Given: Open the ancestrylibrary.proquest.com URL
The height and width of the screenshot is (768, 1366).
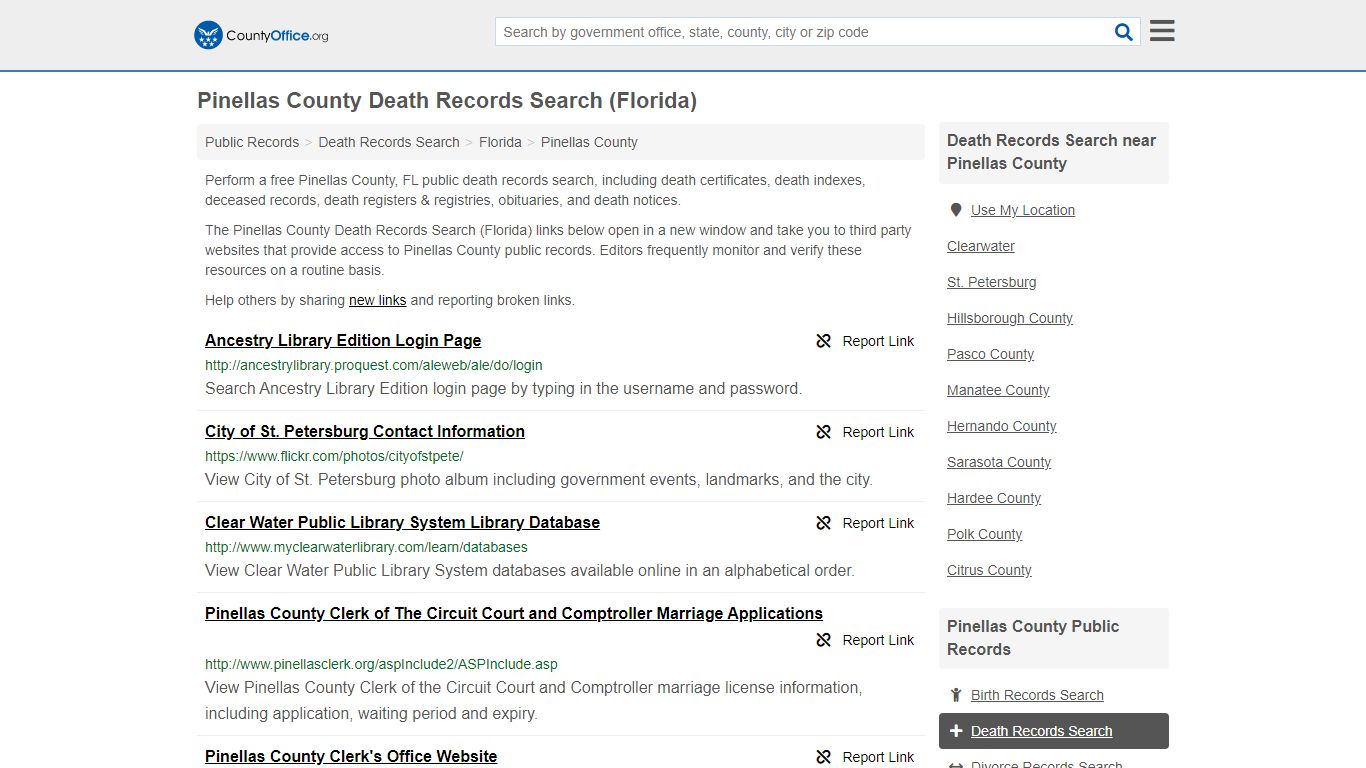Looking at the screenshot, I should click(x=374, y=365).
